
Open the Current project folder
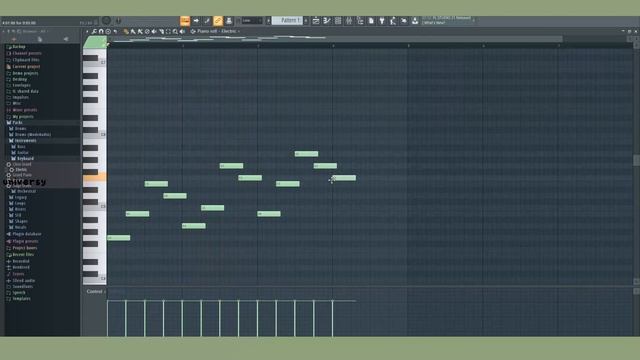coord(26,67)
